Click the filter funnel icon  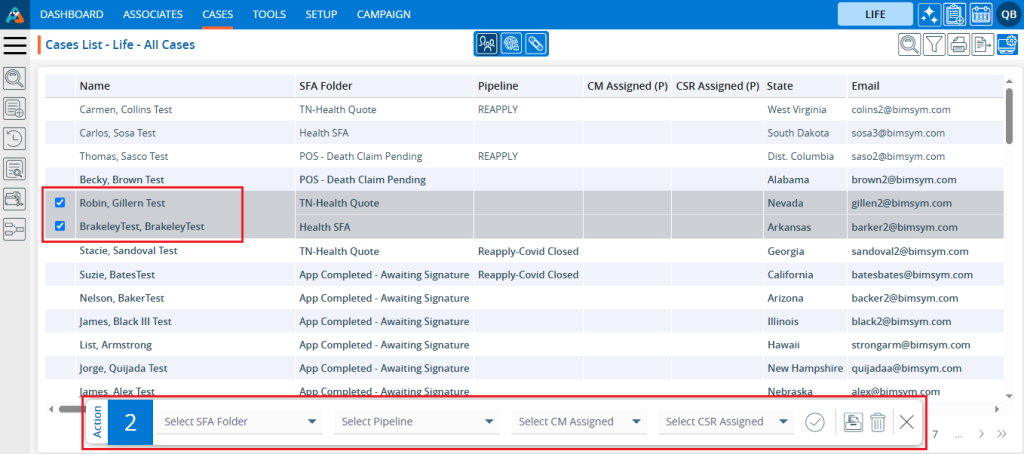[x=933, y=44]
